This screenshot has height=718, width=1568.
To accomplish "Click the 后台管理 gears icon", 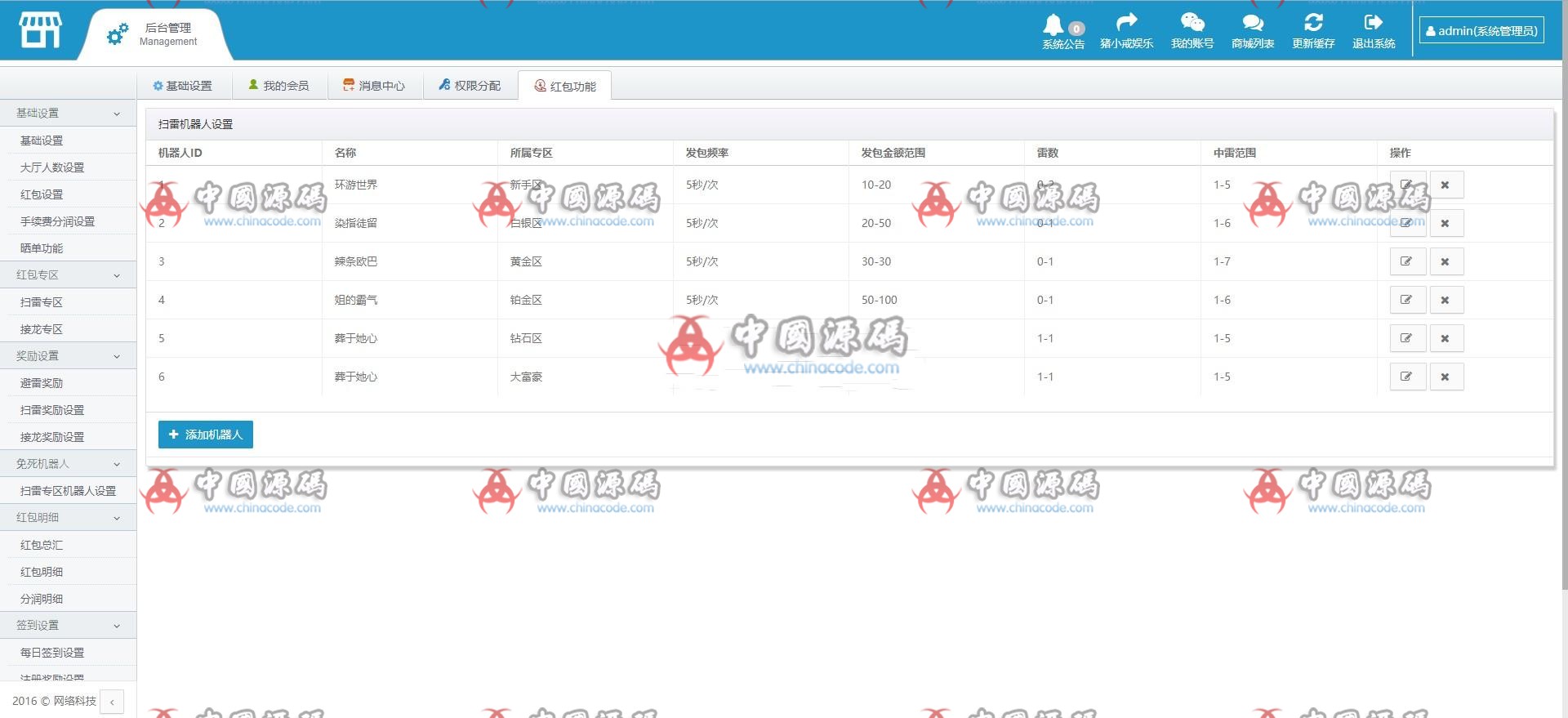I will point(118,33).
